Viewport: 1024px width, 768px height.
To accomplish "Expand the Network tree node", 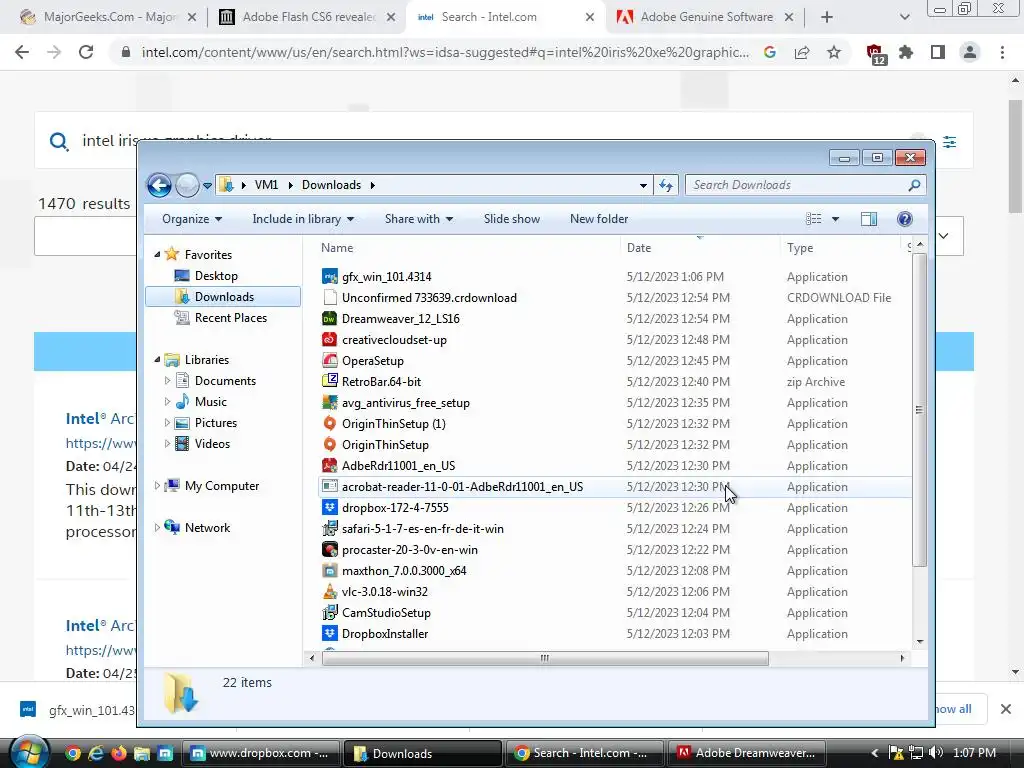I will click(x=157, y=528).
